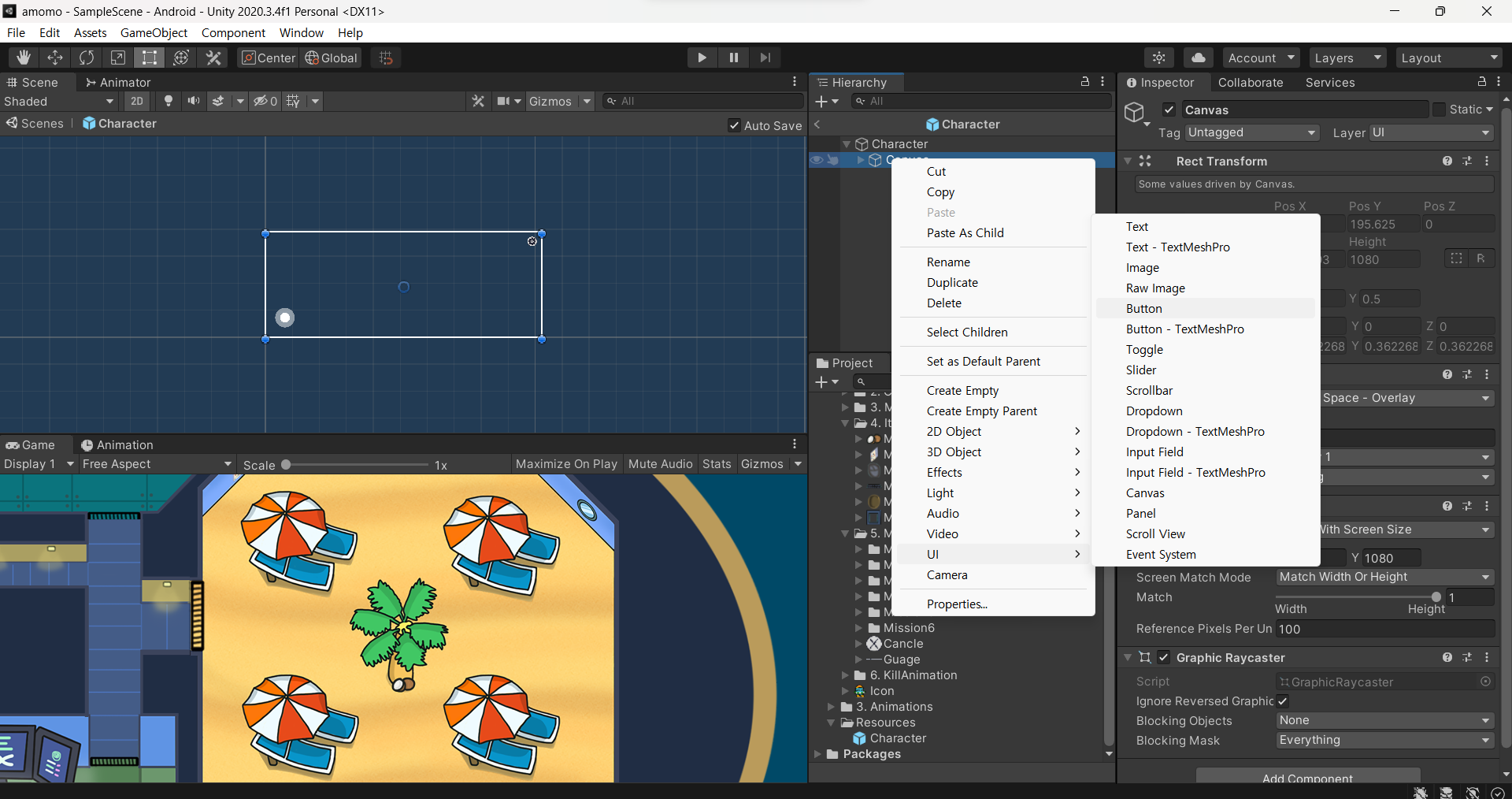Open Blocking Mask Everything dropdown
1512x799 pixels.
coord(1384,740)
